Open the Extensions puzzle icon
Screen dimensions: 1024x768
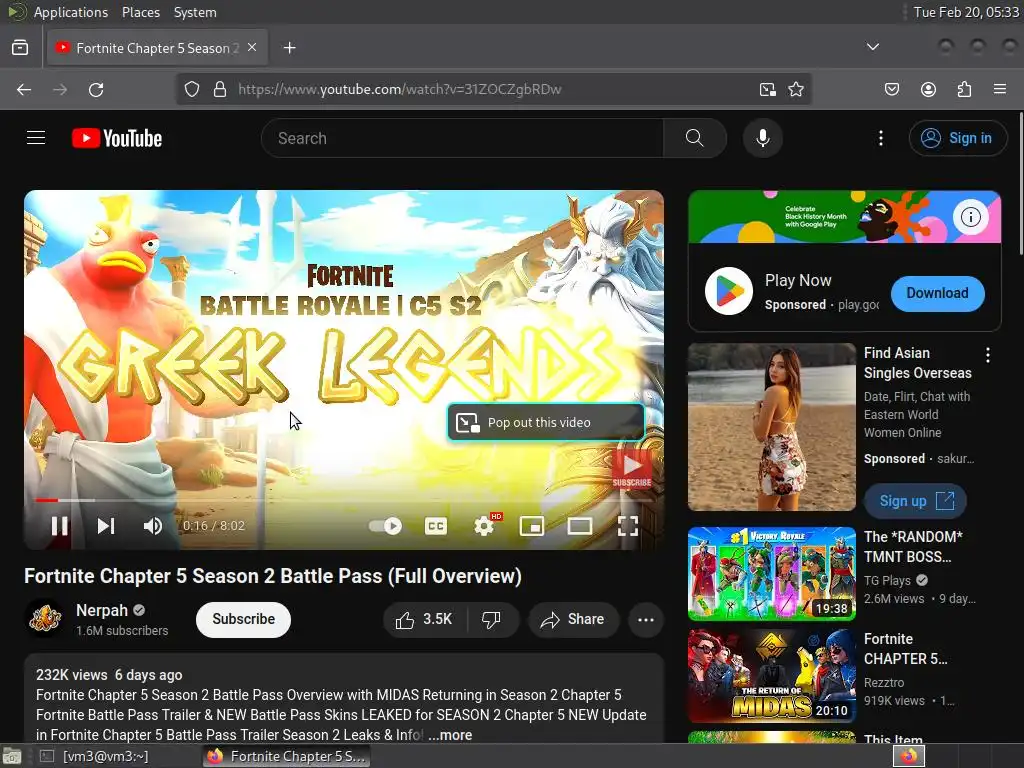tap(964, 89)
